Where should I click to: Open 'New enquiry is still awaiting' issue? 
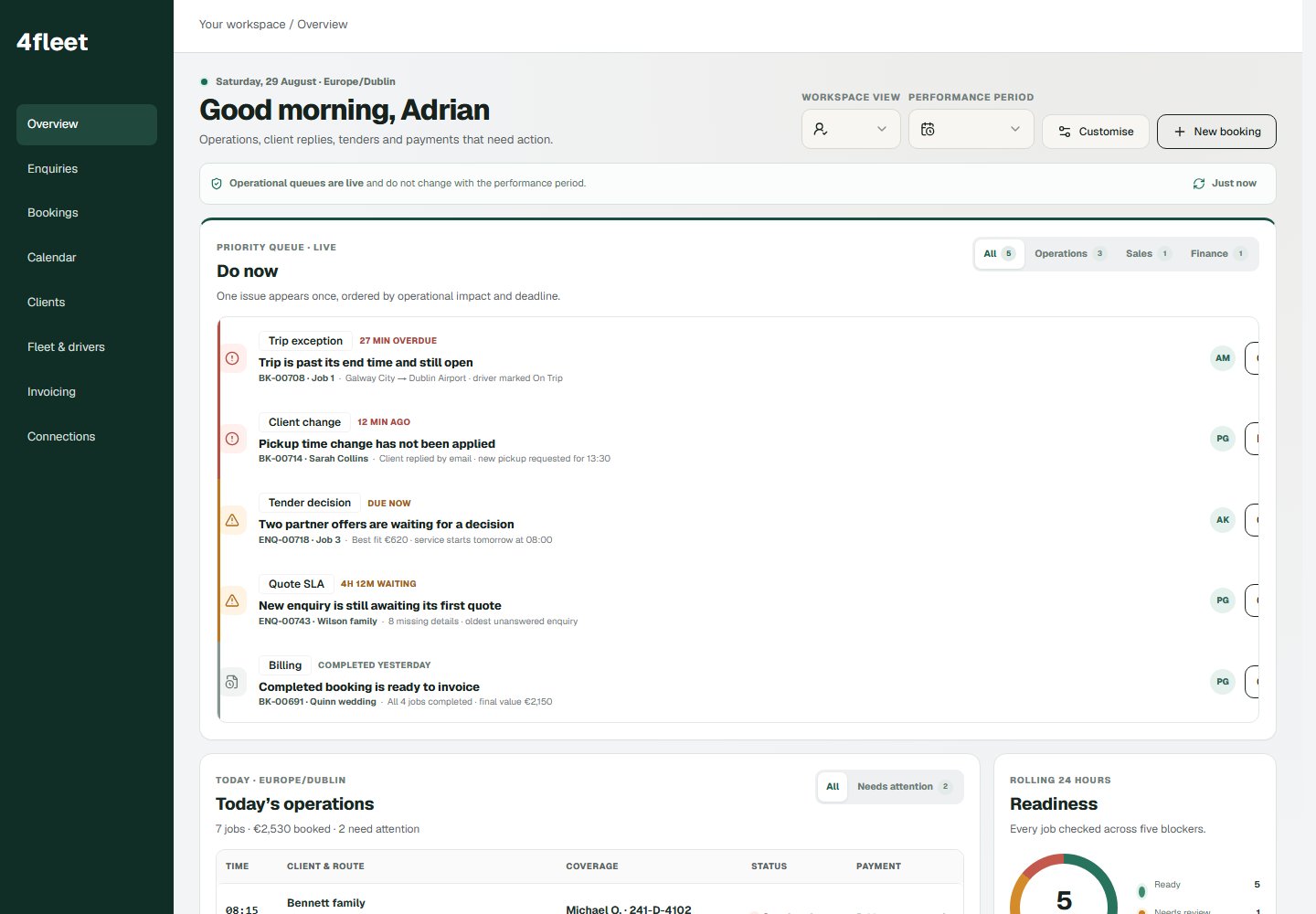(x=379, y=606)
